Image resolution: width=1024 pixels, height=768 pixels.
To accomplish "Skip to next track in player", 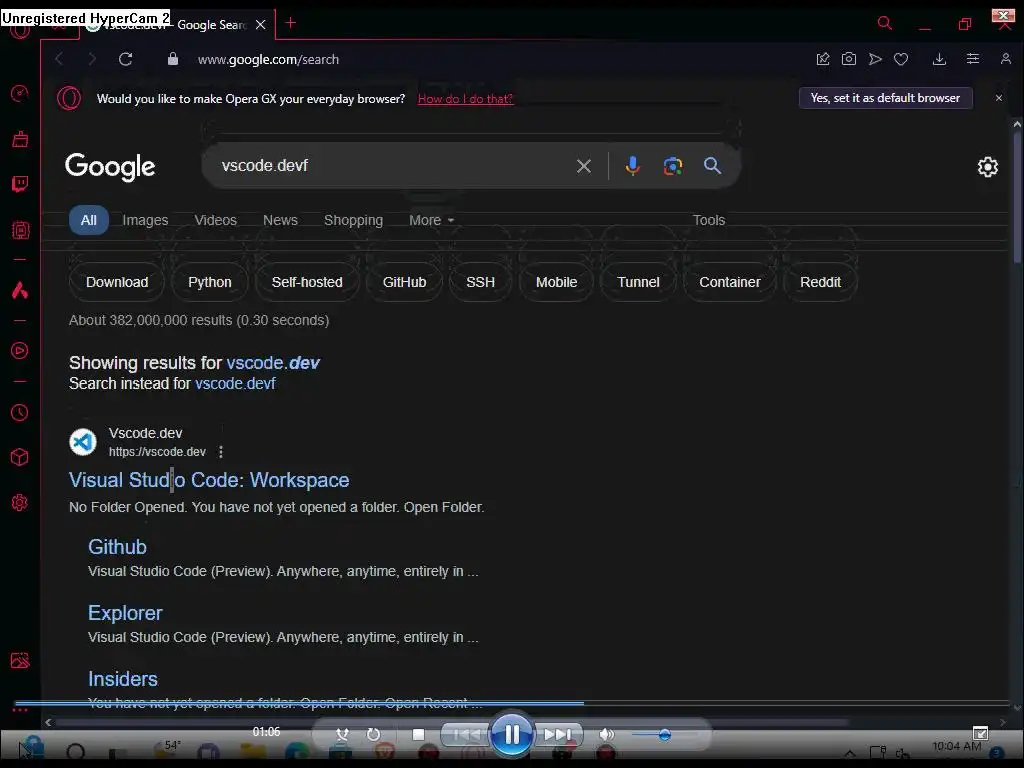I will [x=557, y=735].
